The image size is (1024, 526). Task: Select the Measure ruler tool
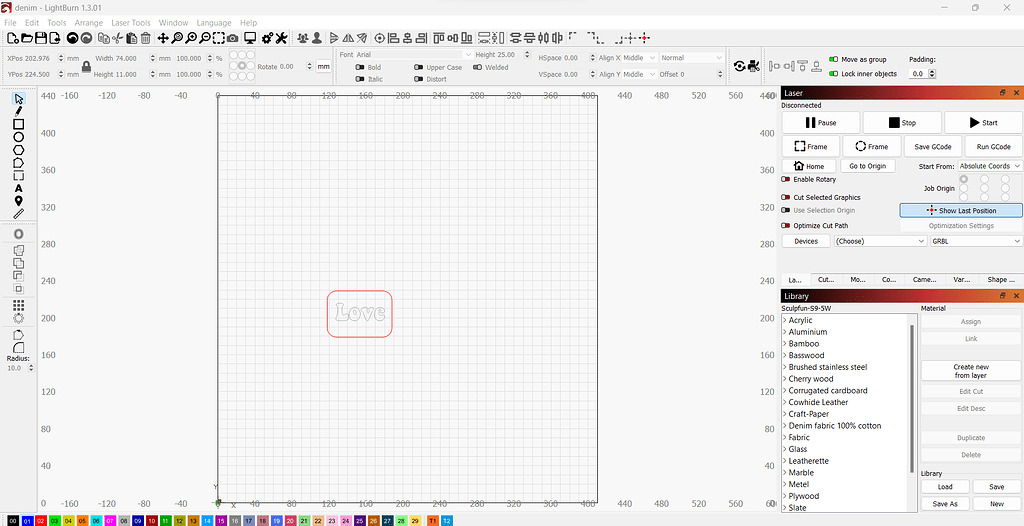point(18,214)
